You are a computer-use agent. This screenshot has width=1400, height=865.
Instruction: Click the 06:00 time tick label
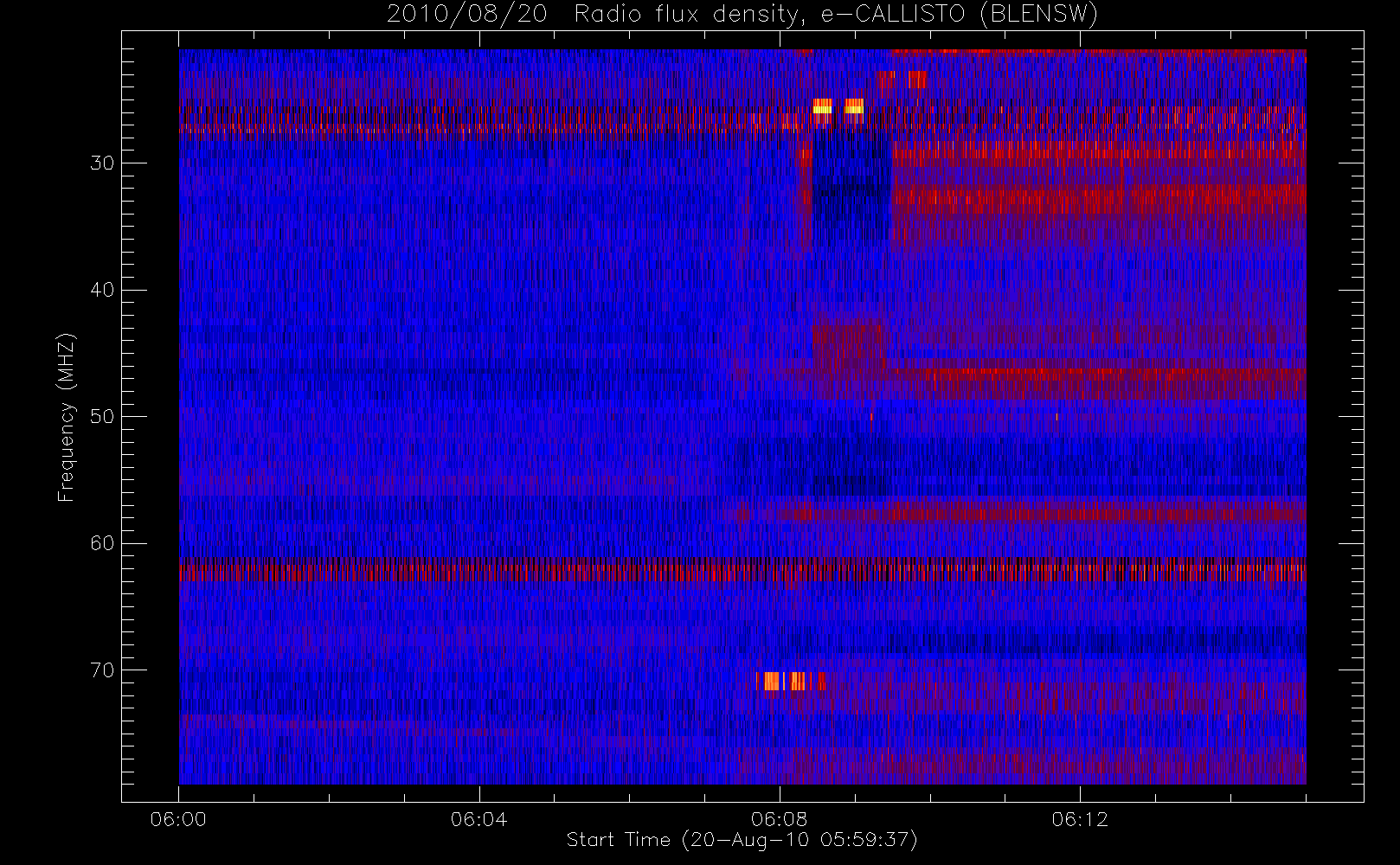(x=178, y=819)
